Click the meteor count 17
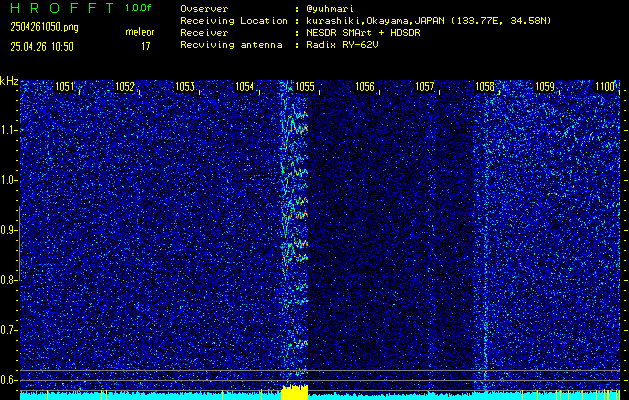629x400 pixels. pyautogui.click(x=146, y=46)
